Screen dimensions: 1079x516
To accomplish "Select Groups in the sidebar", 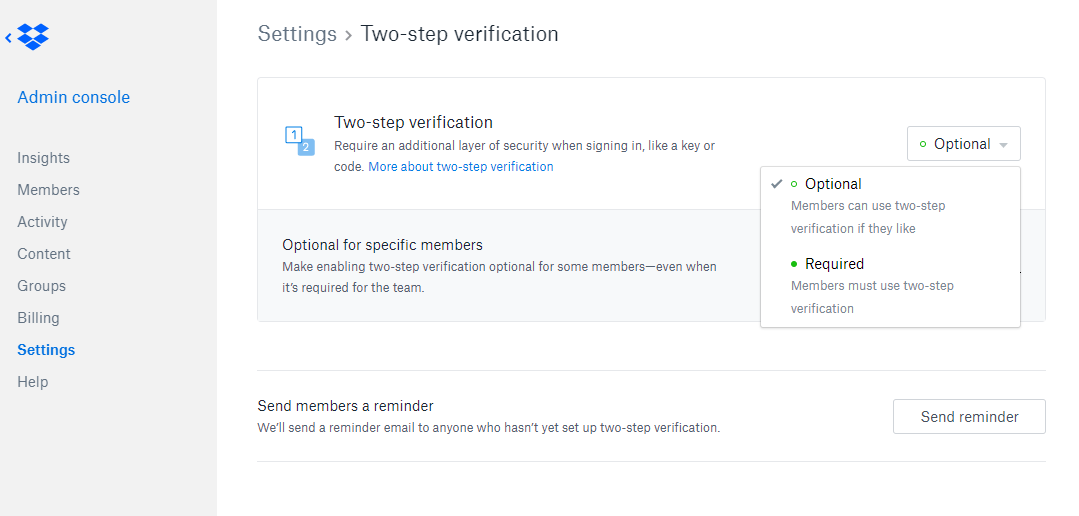I will 41,286.
